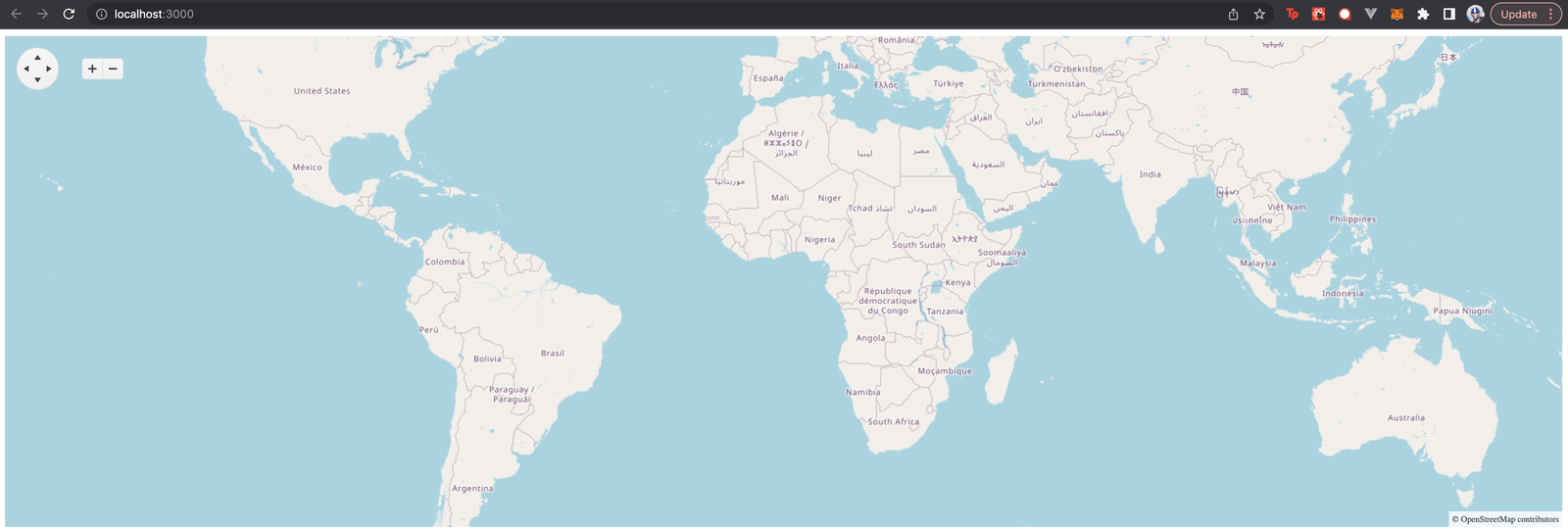Click the Indonesia label
1568x531 pixels.
pos(1342,293)
